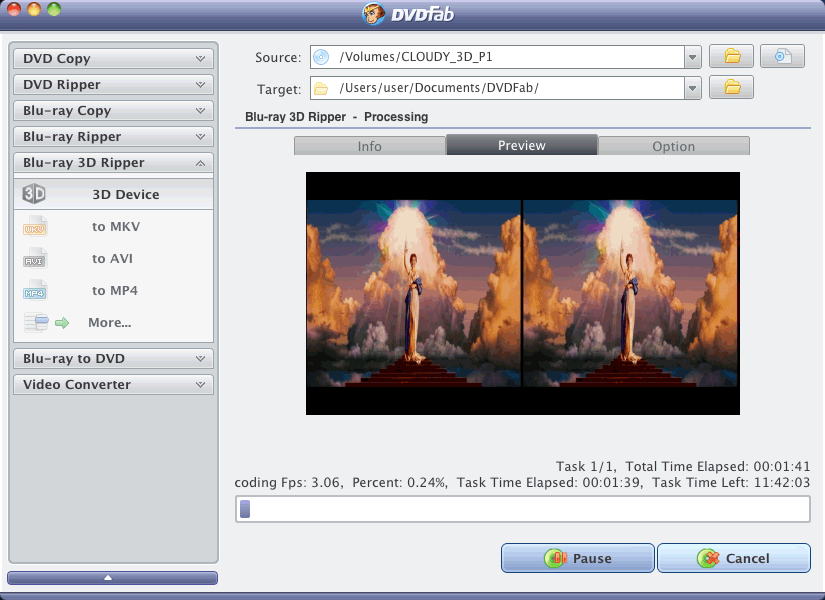Click the Task Time Left value 11:42:03
Viewport: 825px width, 600px height.
[781, 483]
